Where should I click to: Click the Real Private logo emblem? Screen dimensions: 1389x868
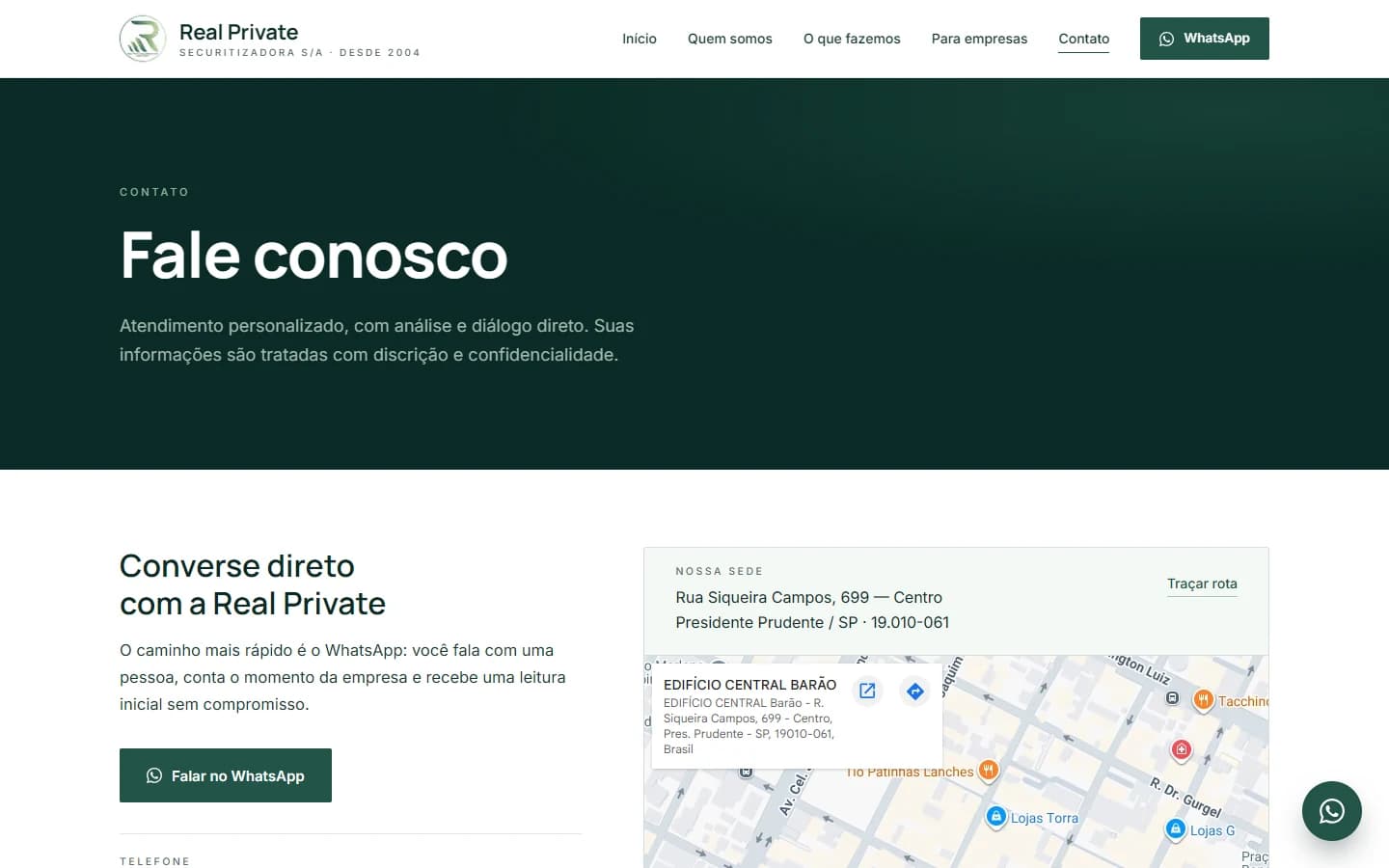click(x=143, y=39)
